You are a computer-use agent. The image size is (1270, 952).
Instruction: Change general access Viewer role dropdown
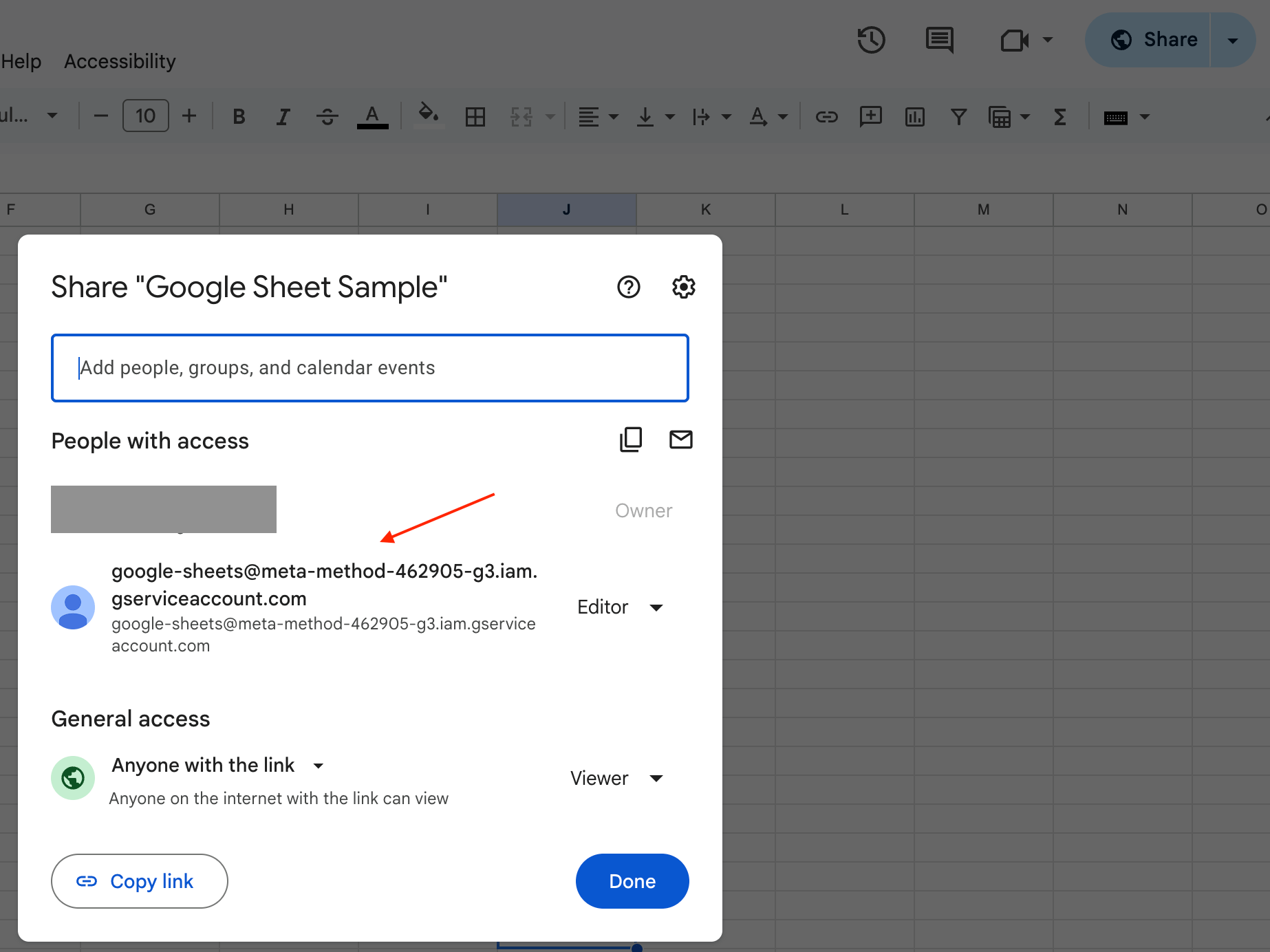tap(616, 778)
